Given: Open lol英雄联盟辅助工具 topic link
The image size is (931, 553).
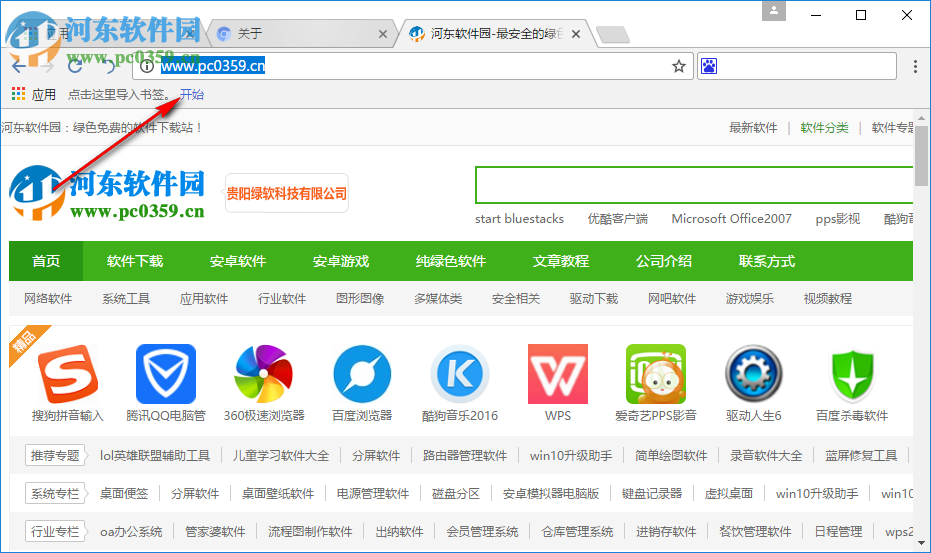Looking at the screenshot, I should tap(155, 456).
